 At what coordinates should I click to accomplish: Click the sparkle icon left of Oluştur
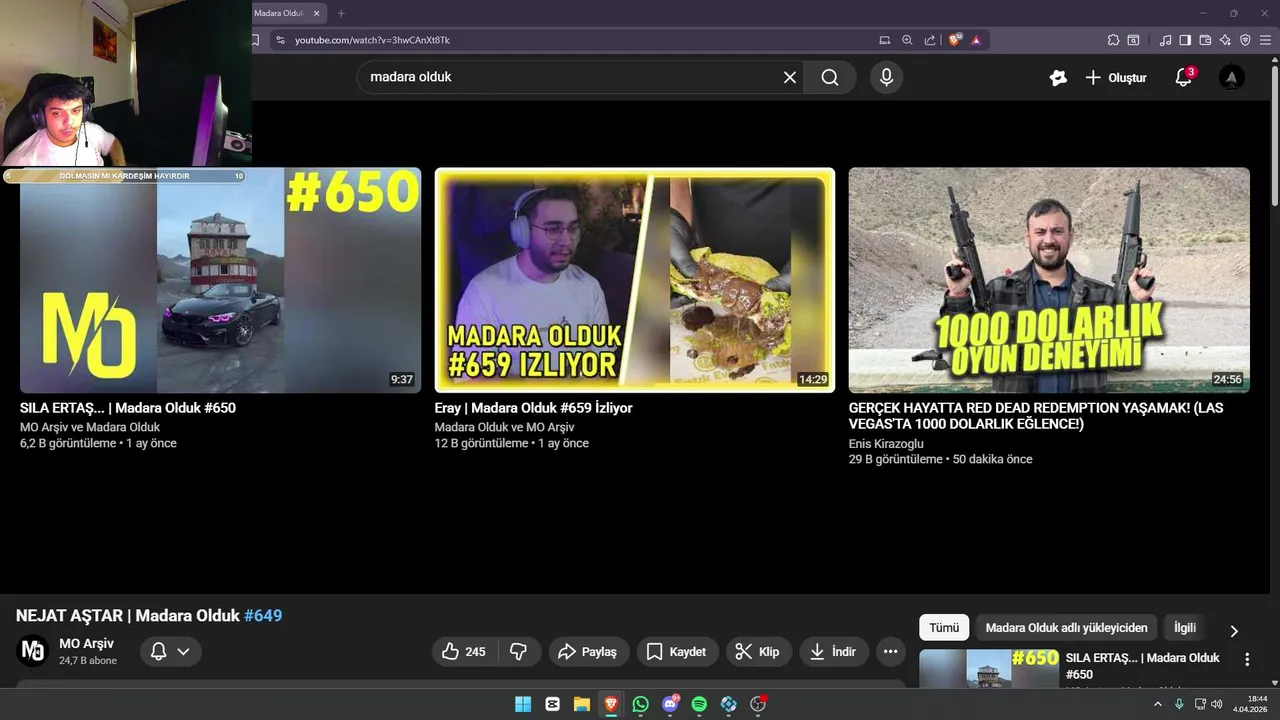pyautogui.click(x=1058, y=77)
